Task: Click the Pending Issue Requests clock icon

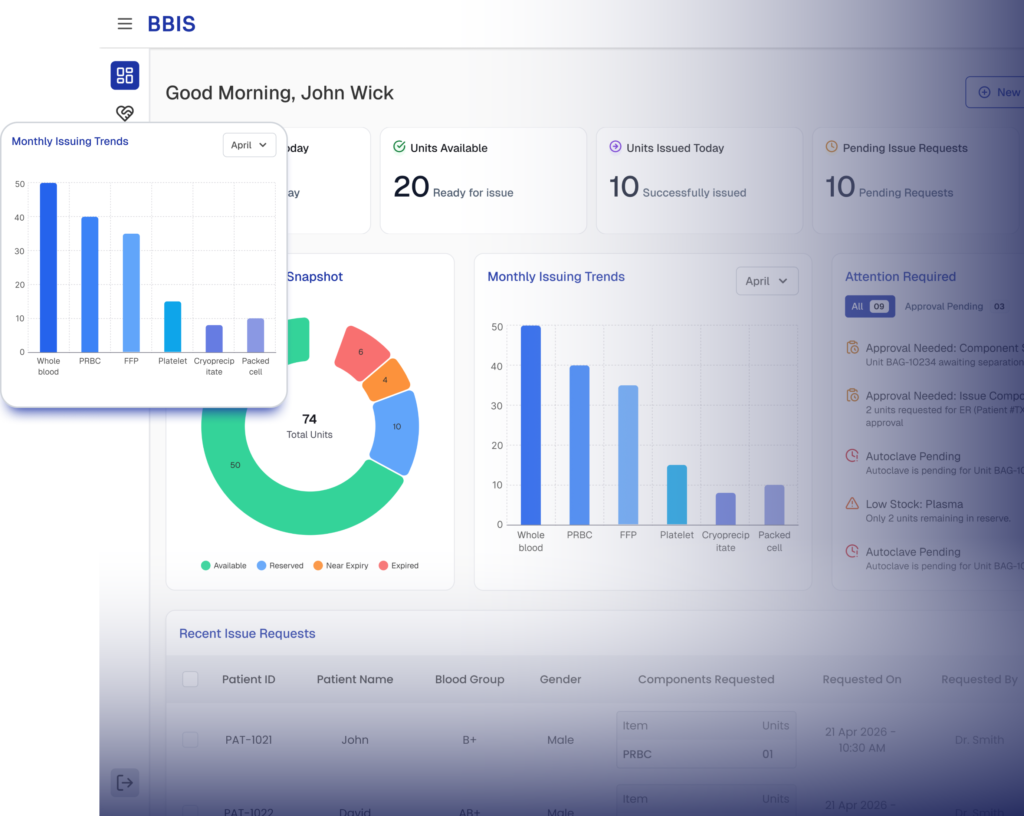Action: pyautogui.click(x=831, y=147)
